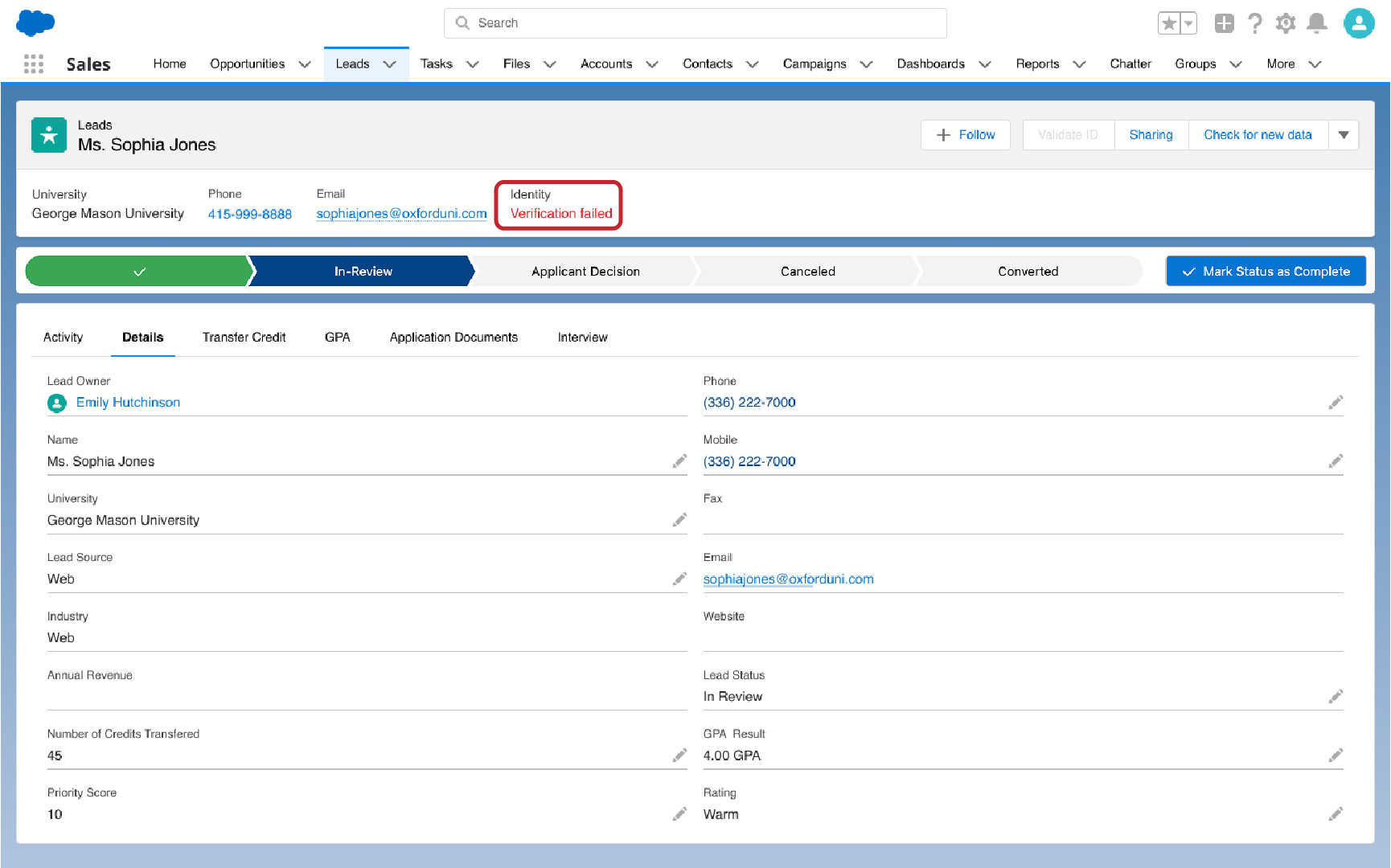Viewport: 1391px width, 868px height.
Task: Select the Canceled stage on the path
Action: [x=807, y=271]
